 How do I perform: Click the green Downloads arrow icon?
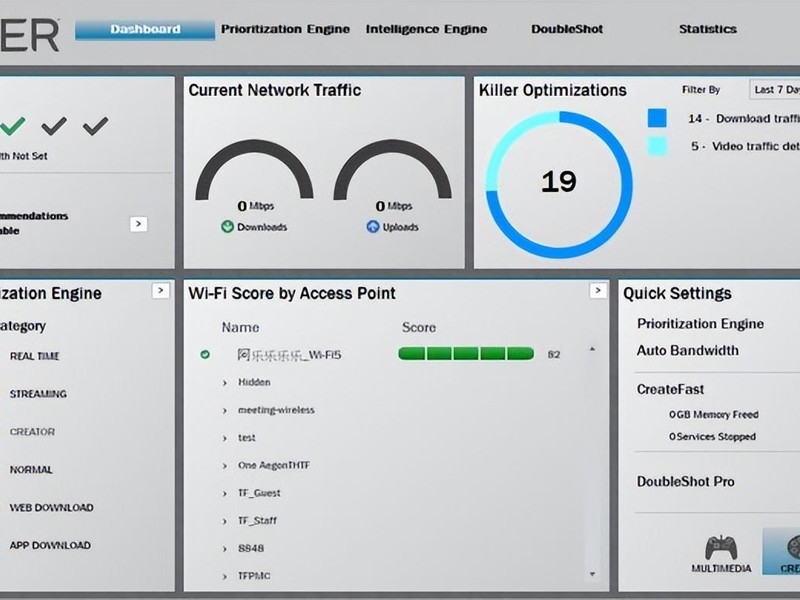click(227, 227)
